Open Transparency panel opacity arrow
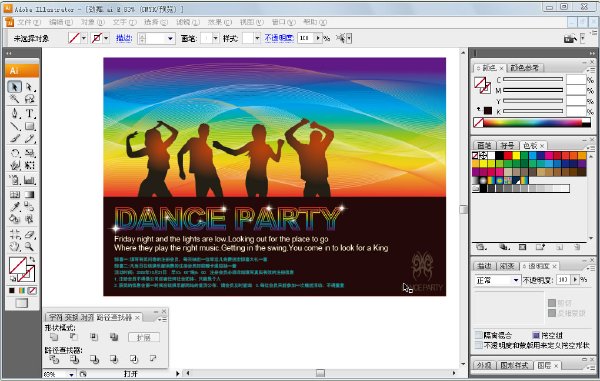This screenshot has width=600, height=381. [x=575, y=280]
